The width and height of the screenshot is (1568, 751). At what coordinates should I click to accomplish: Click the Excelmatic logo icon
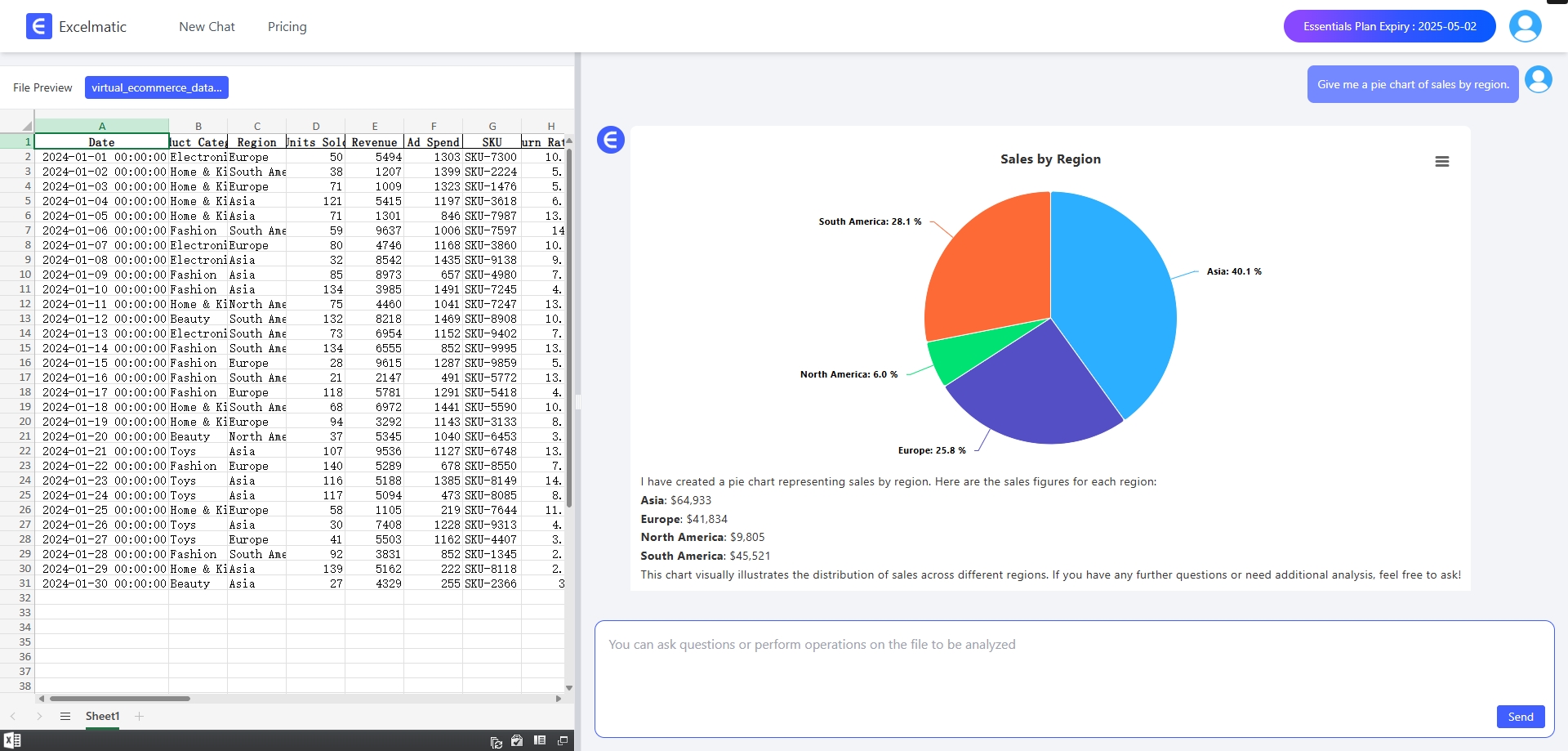[38, 26]
